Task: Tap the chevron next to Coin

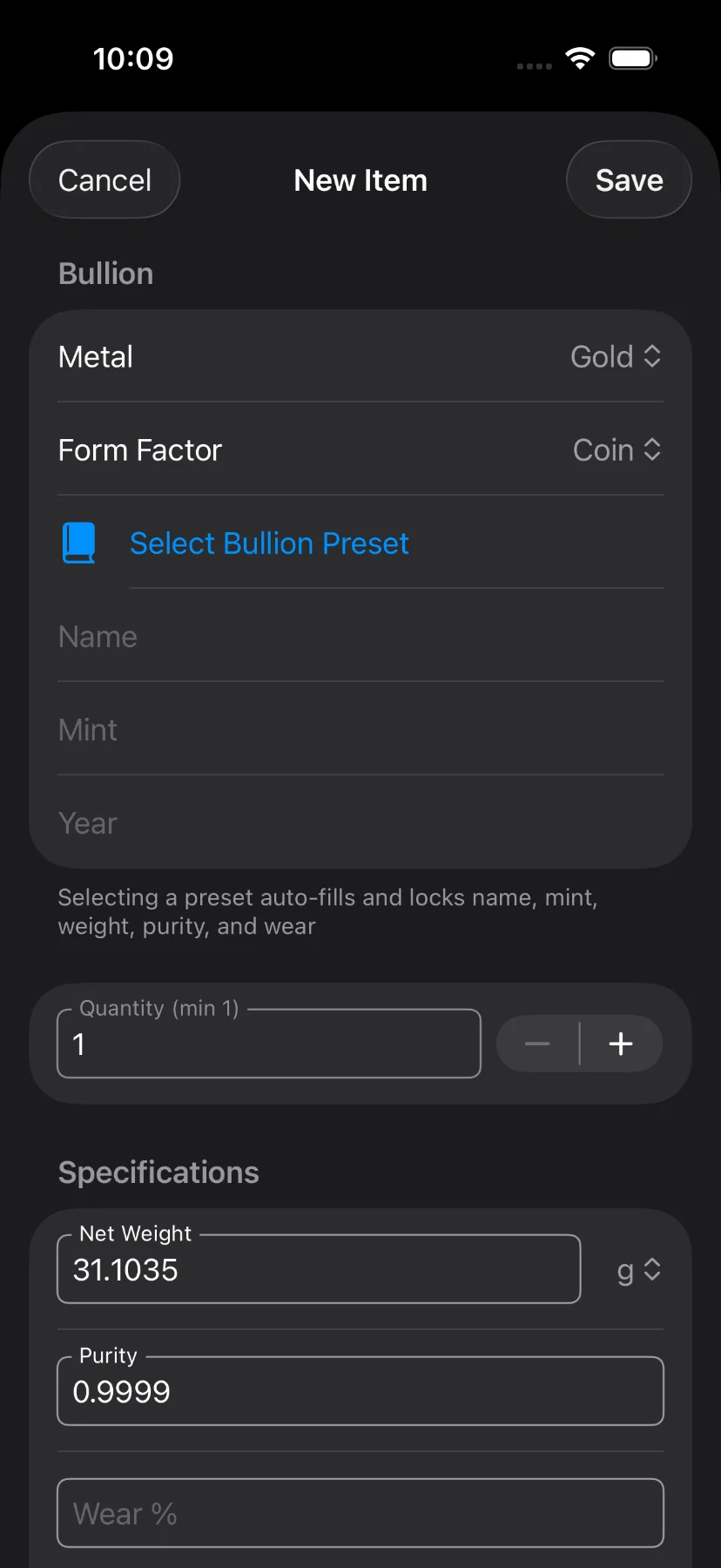Action: click(x=651, y=449)
